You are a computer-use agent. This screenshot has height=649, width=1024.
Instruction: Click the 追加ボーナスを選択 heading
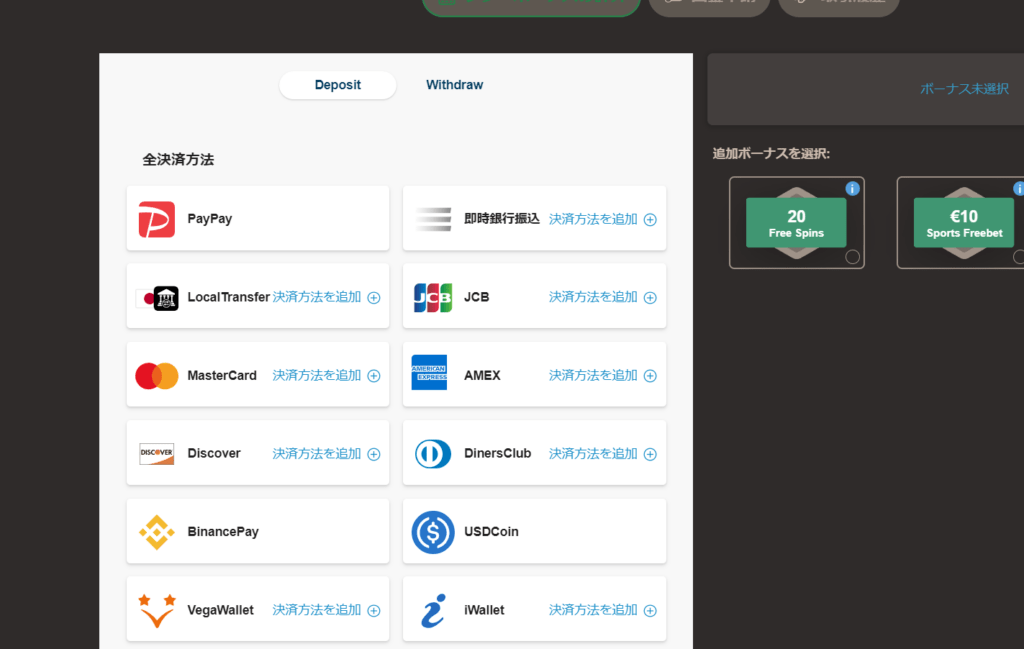click(x=771, y=154)
